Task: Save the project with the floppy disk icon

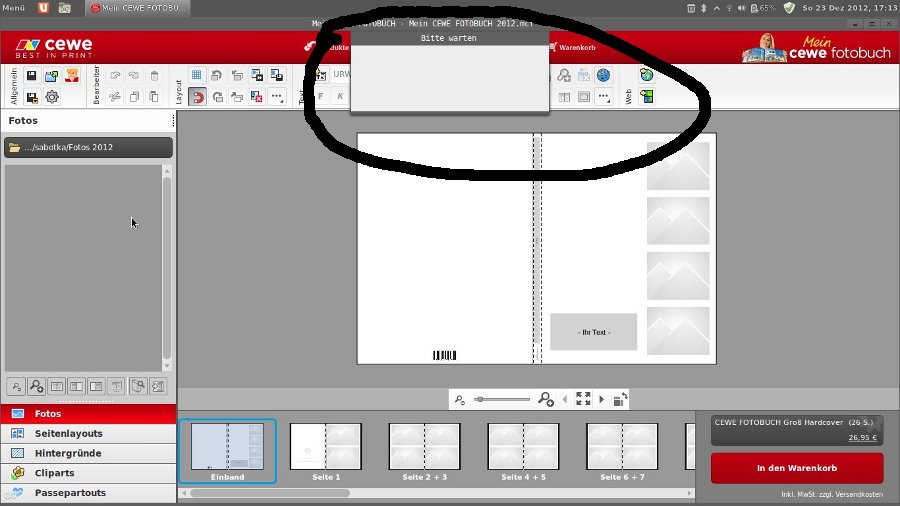Action: click(32, 76)
